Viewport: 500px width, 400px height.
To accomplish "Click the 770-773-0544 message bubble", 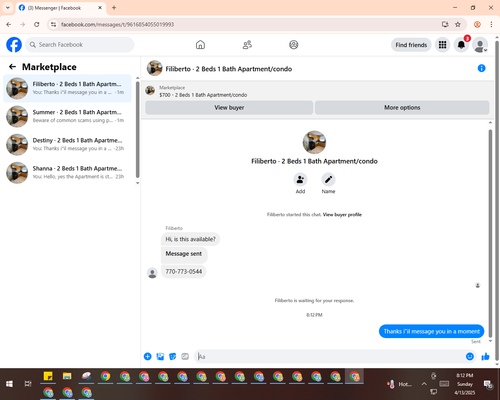I will tap(184, 272).
